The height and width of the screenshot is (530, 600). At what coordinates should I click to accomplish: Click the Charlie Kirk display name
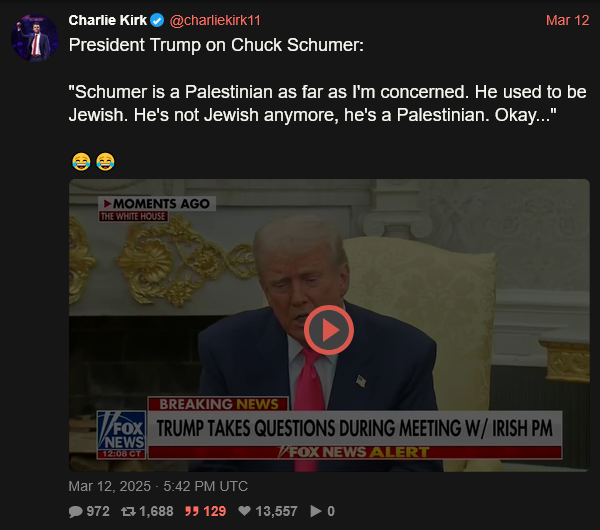point(108,20)
